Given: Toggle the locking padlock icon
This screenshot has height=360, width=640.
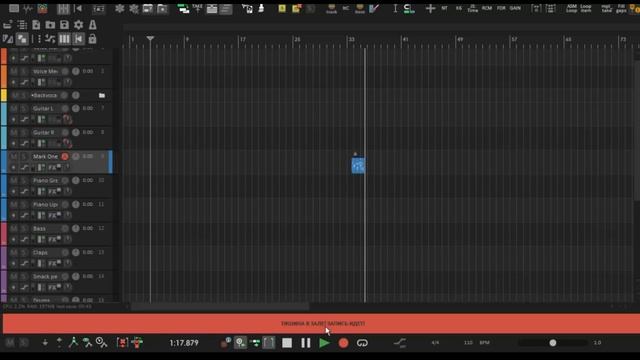Looking at the screenshot, I should click(x=92, y=39).
